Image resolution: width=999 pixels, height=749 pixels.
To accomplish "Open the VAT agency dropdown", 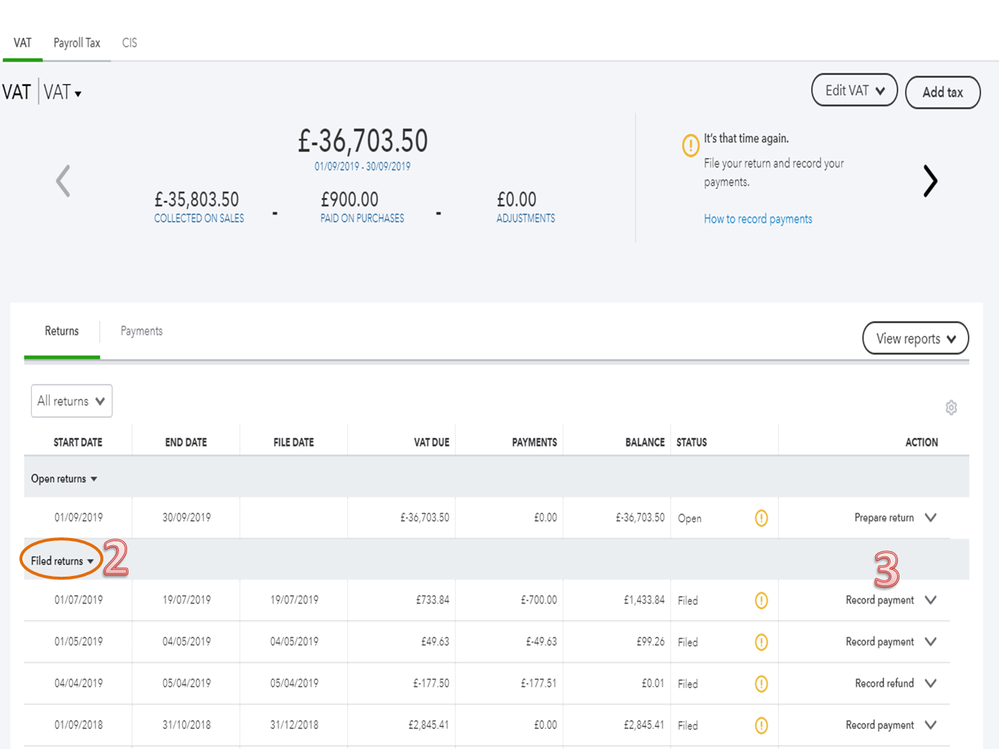I will [x=62, y=92].
